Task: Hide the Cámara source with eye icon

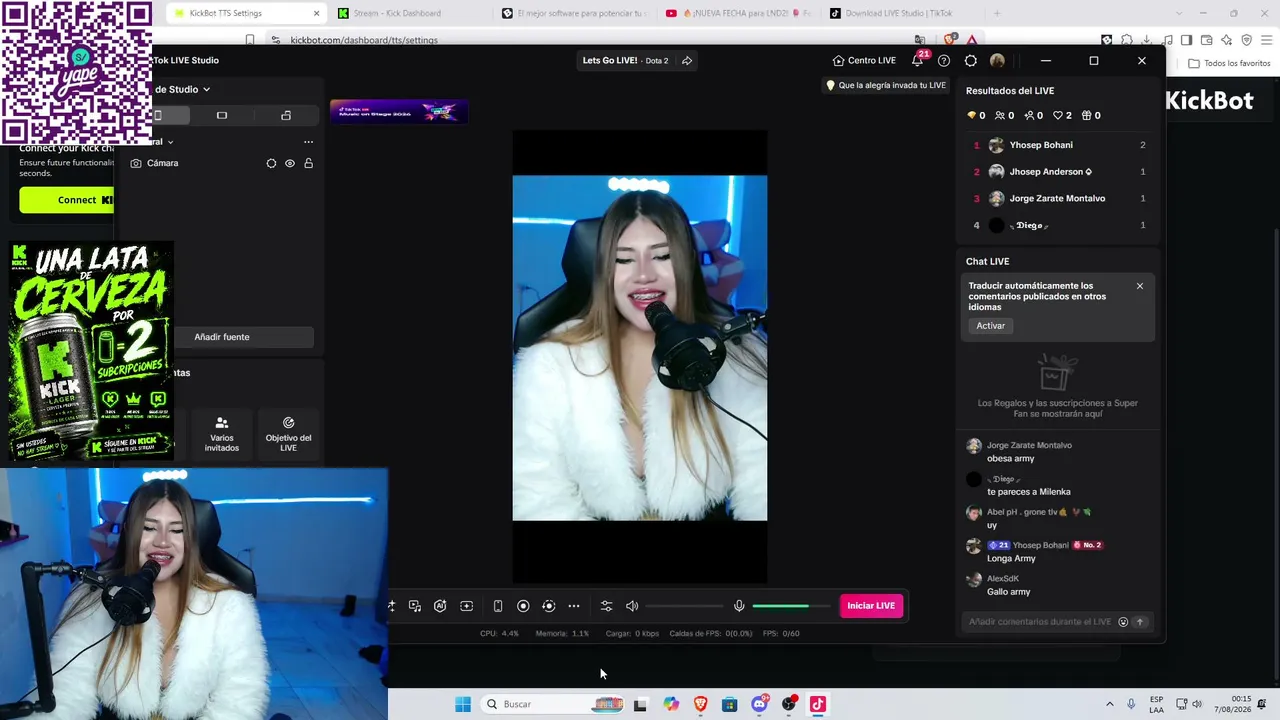Action: coord(290,163)
